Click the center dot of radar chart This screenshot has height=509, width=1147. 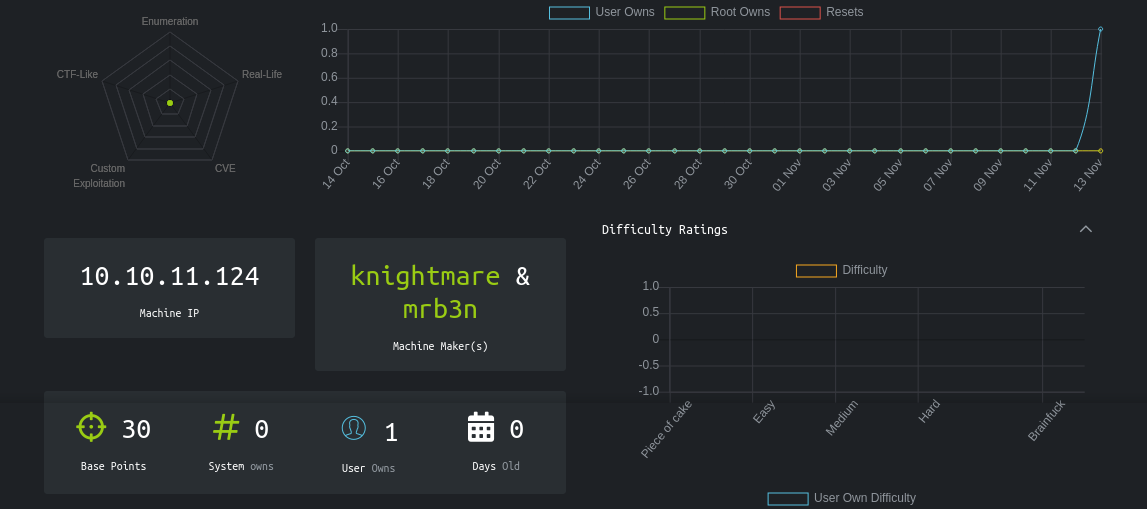170,103
